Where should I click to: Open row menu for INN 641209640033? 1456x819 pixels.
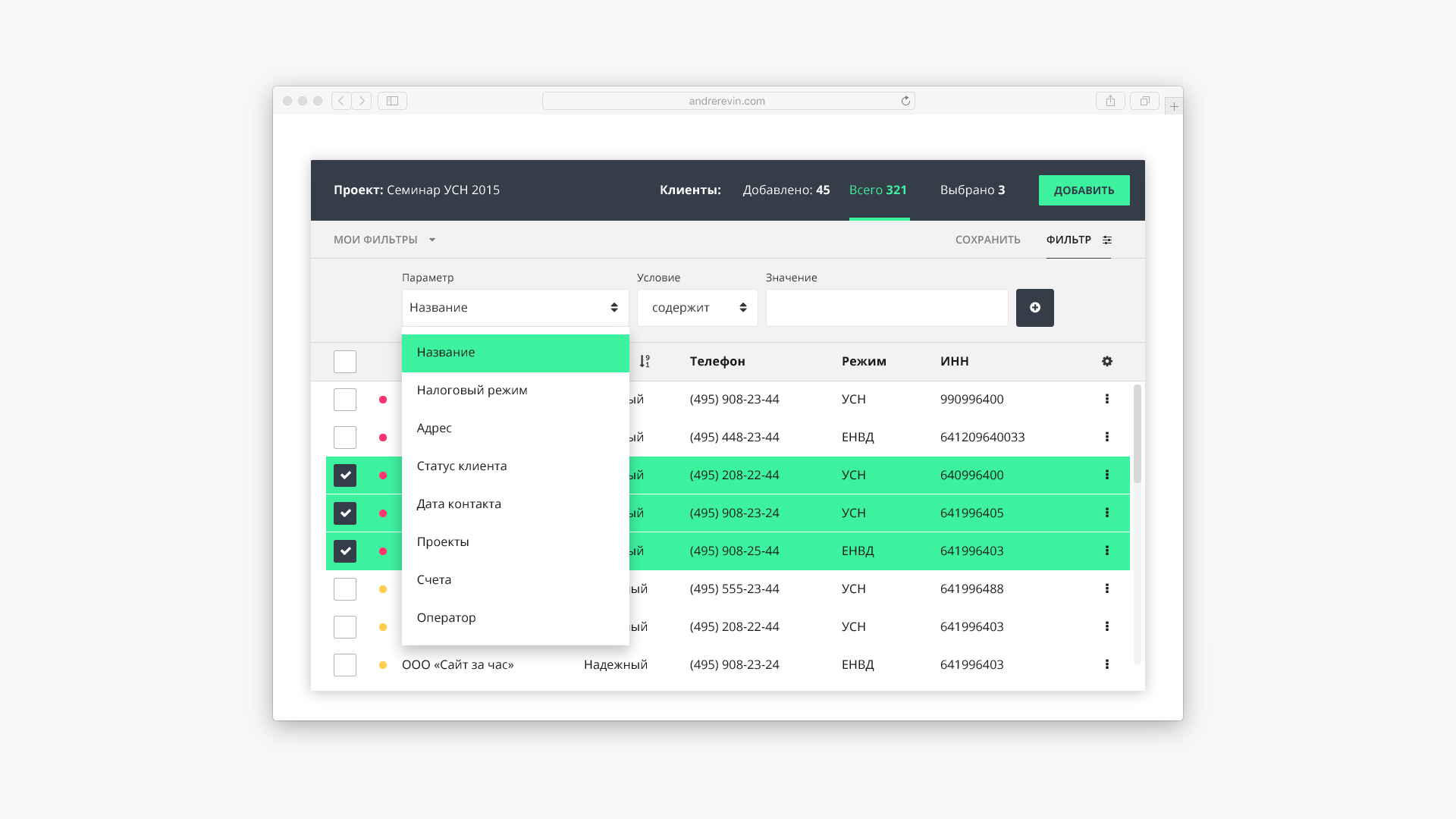(x=1106, y=437)
